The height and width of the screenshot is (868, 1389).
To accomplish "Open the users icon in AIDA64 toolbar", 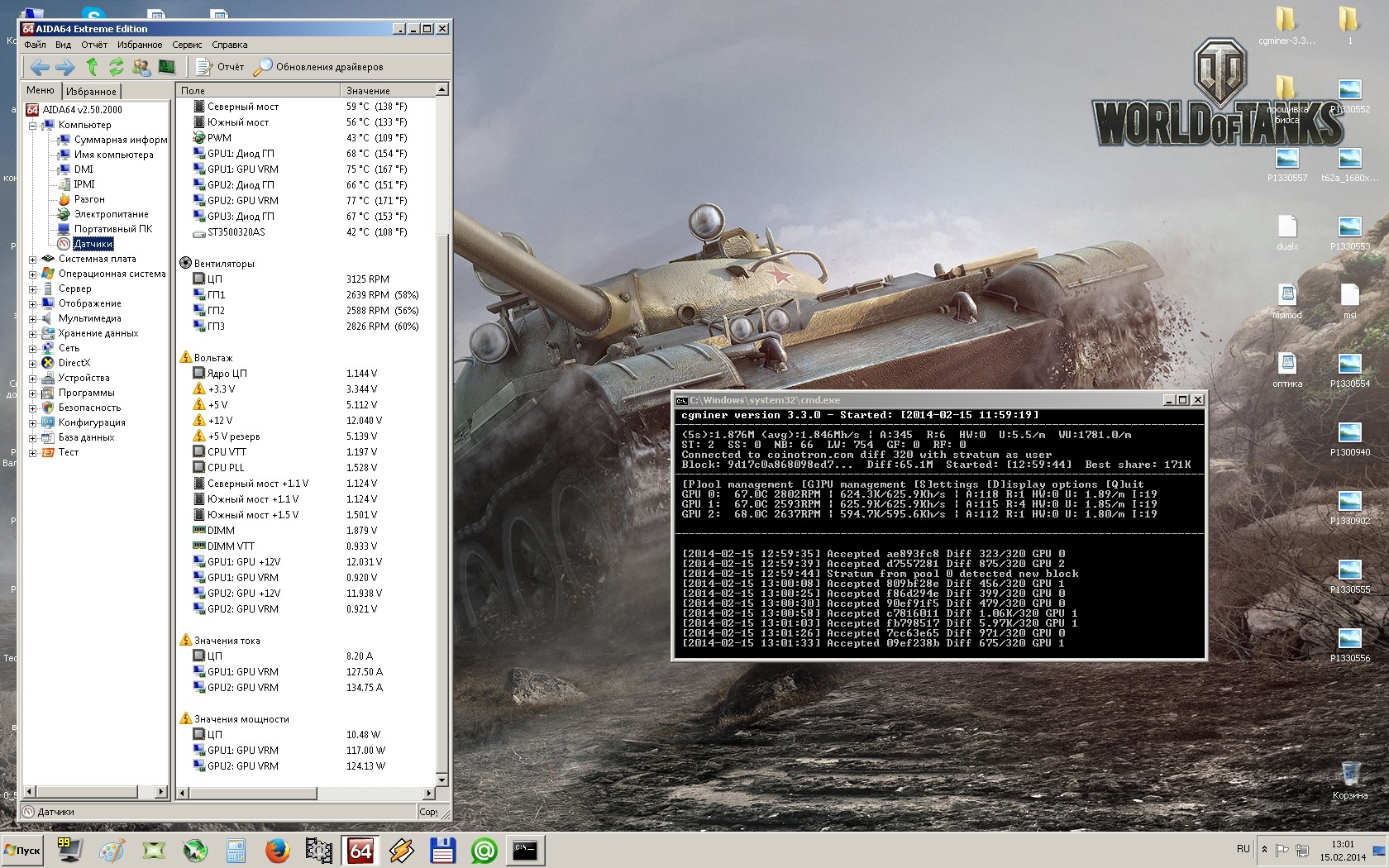I will point(141,67).
